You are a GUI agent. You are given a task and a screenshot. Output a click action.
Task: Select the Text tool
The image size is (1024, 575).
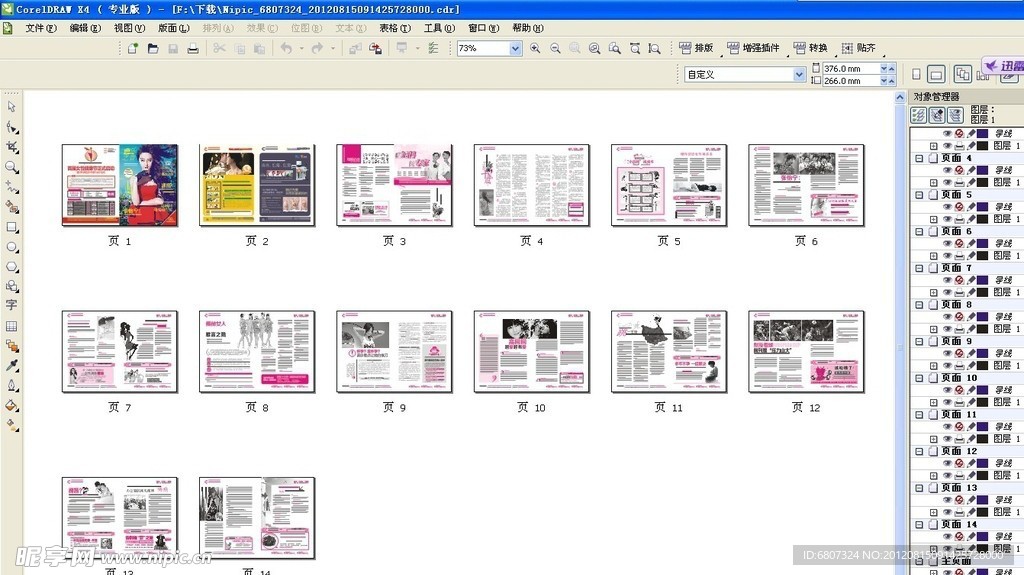click(12, 305)
